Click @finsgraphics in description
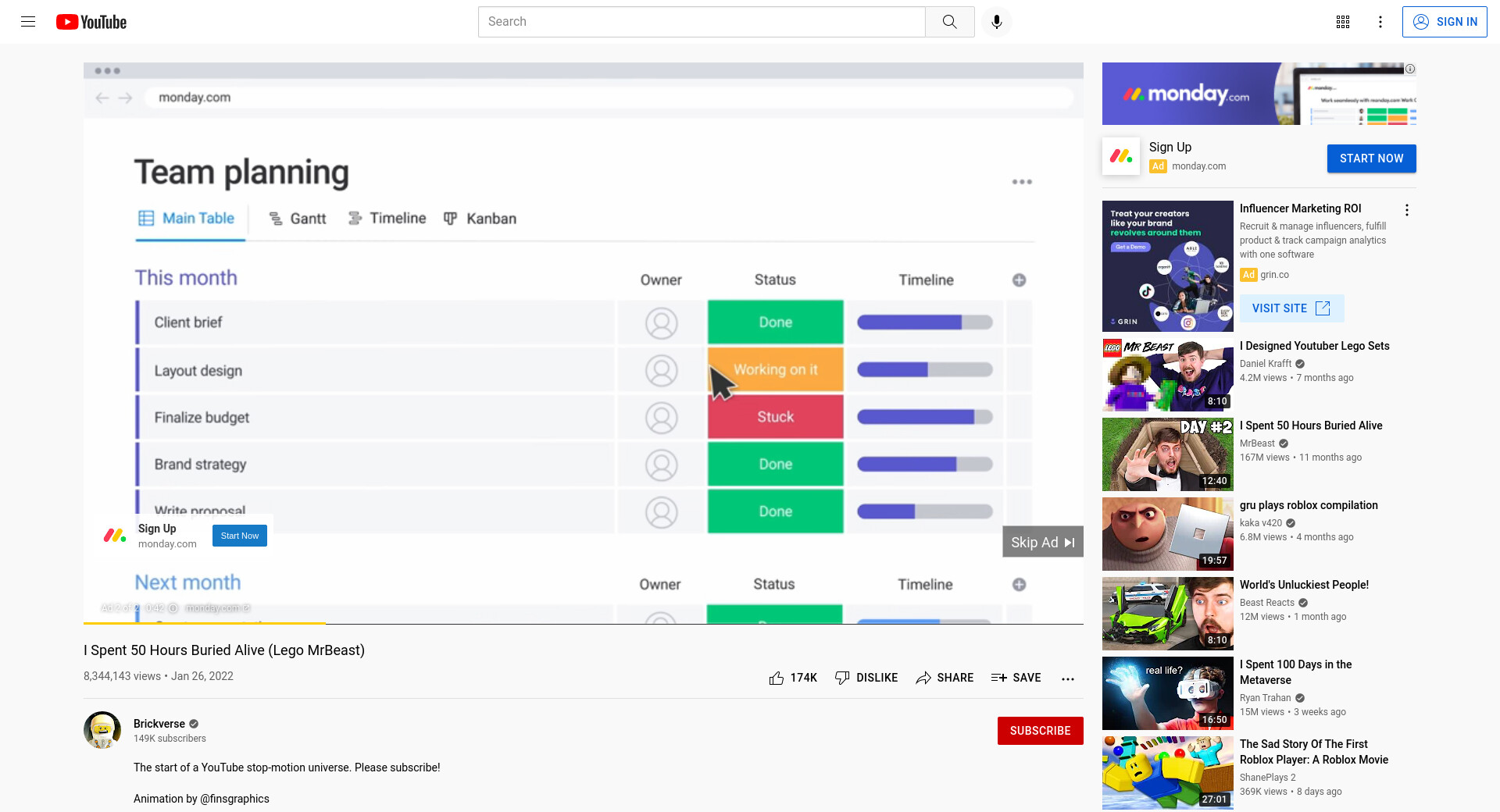This screenshot has height=812, width=1500. pos(234,799)
